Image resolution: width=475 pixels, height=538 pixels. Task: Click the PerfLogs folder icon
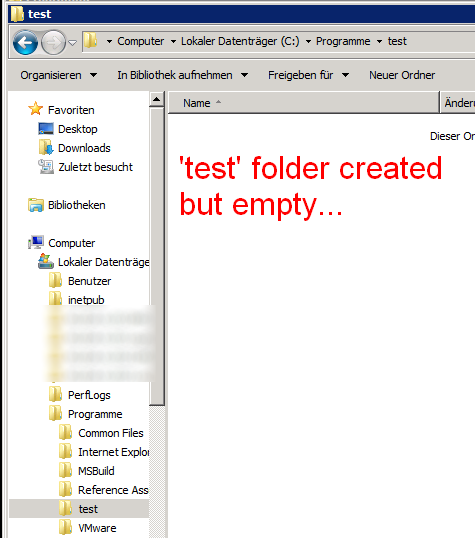tap(55, 394)
